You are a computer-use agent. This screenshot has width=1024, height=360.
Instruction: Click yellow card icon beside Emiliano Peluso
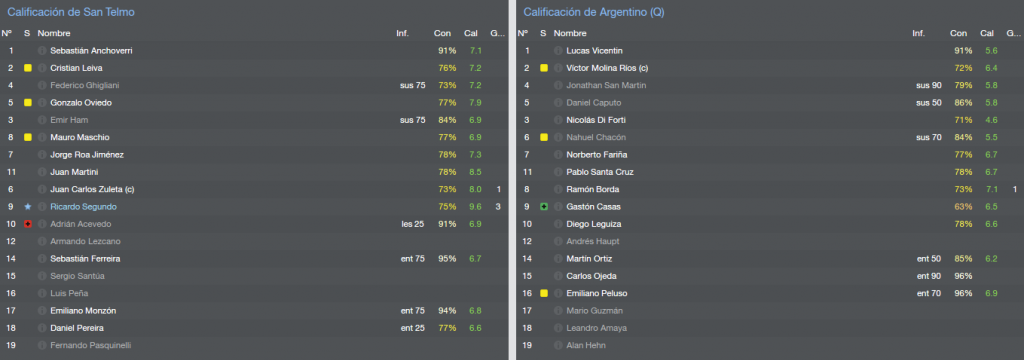544,293
